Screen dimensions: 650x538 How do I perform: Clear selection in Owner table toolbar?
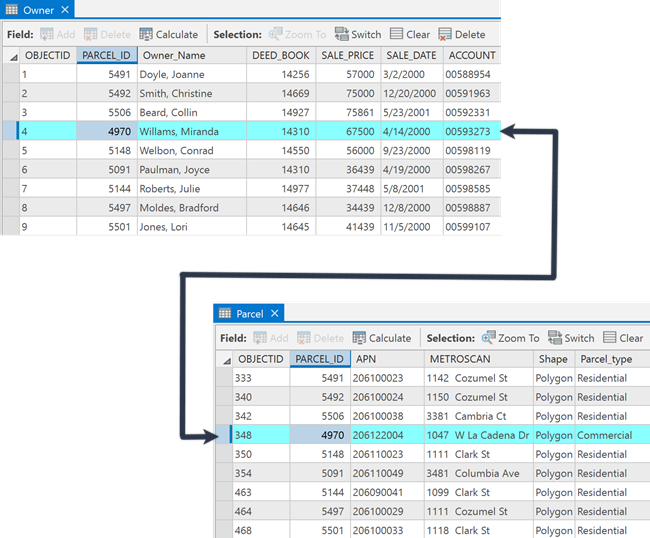[409, 34]
